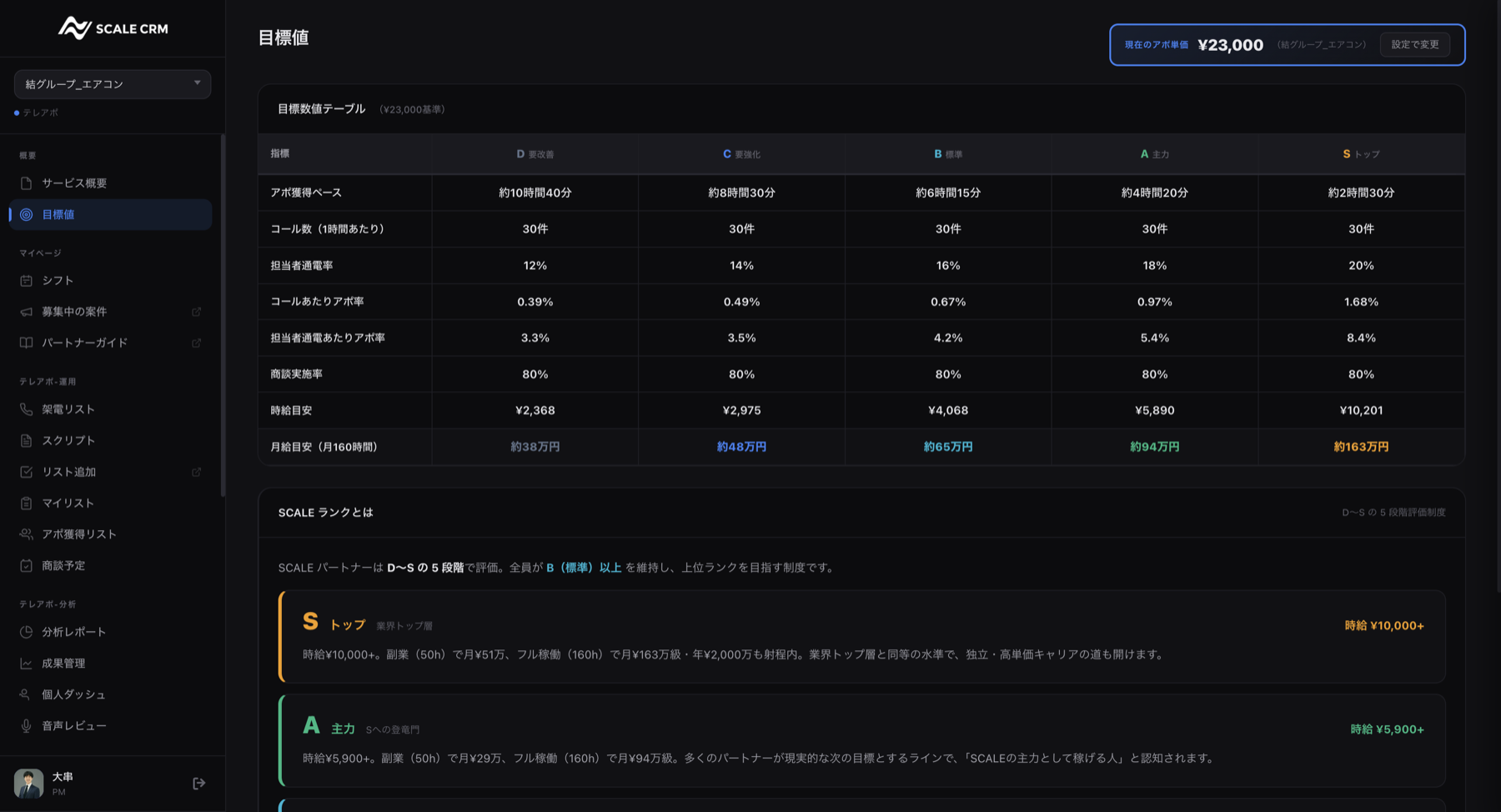Click the 成果管理 line chart icon
This screenshot has width=1501, height=812.
[x=27, y=664]
